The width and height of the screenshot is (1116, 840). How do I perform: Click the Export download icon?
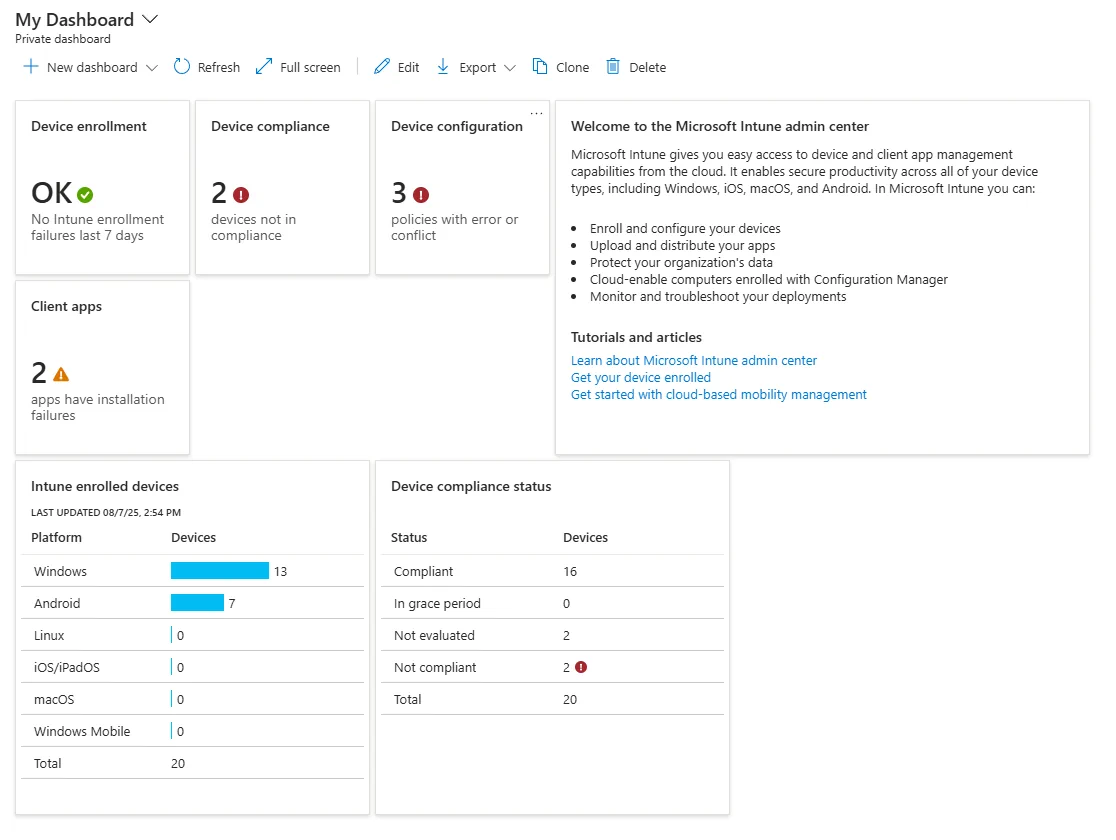[441, 67]
